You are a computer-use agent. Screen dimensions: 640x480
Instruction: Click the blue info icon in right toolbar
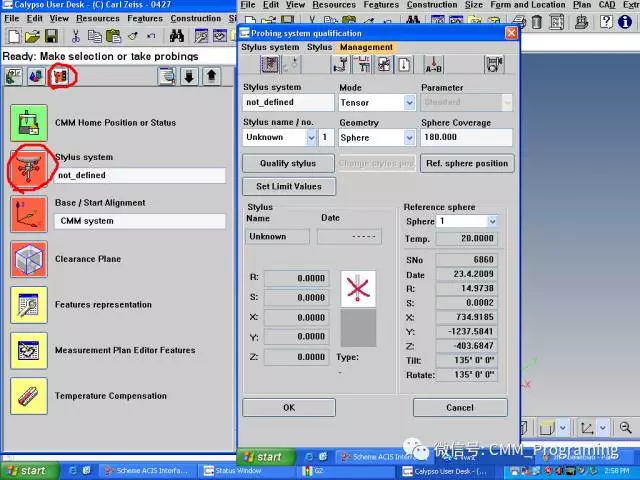(625, 21)
